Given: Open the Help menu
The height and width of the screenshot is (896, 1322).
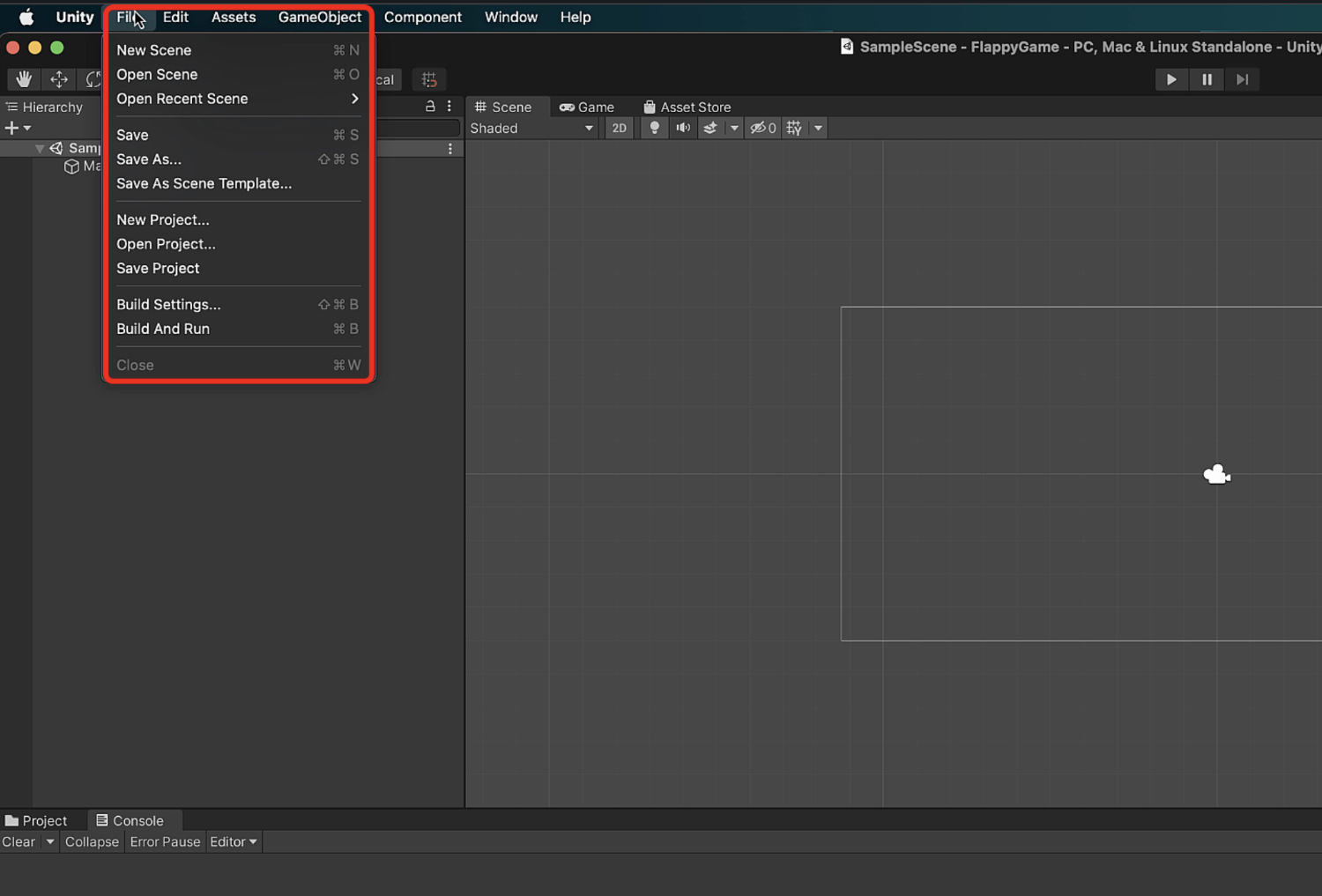Looking at the screenshot, I should 576,17.
